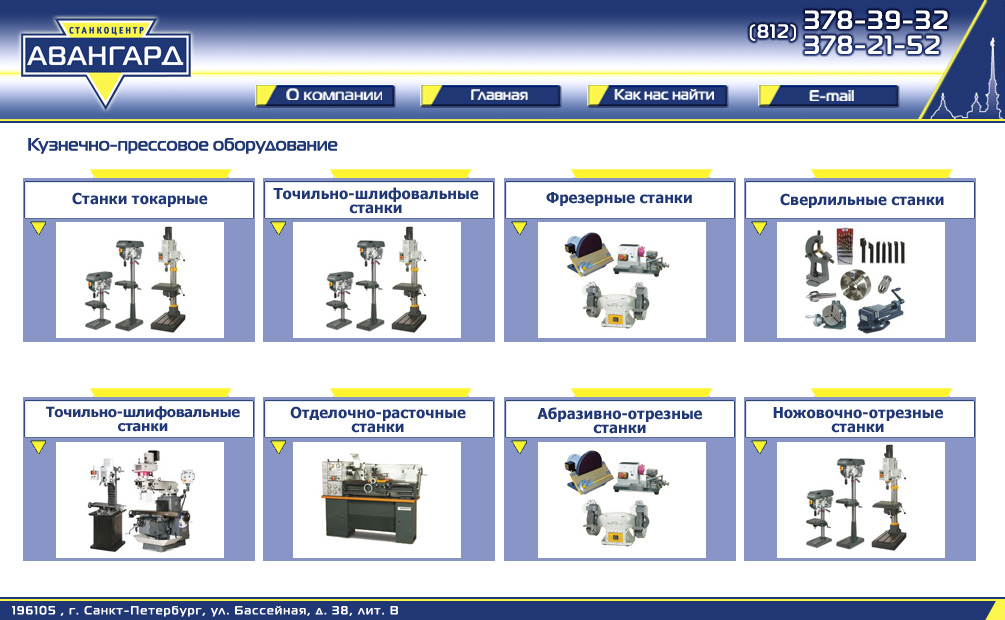Open the О компании page

pyautogui.click(x=325, y=96)
